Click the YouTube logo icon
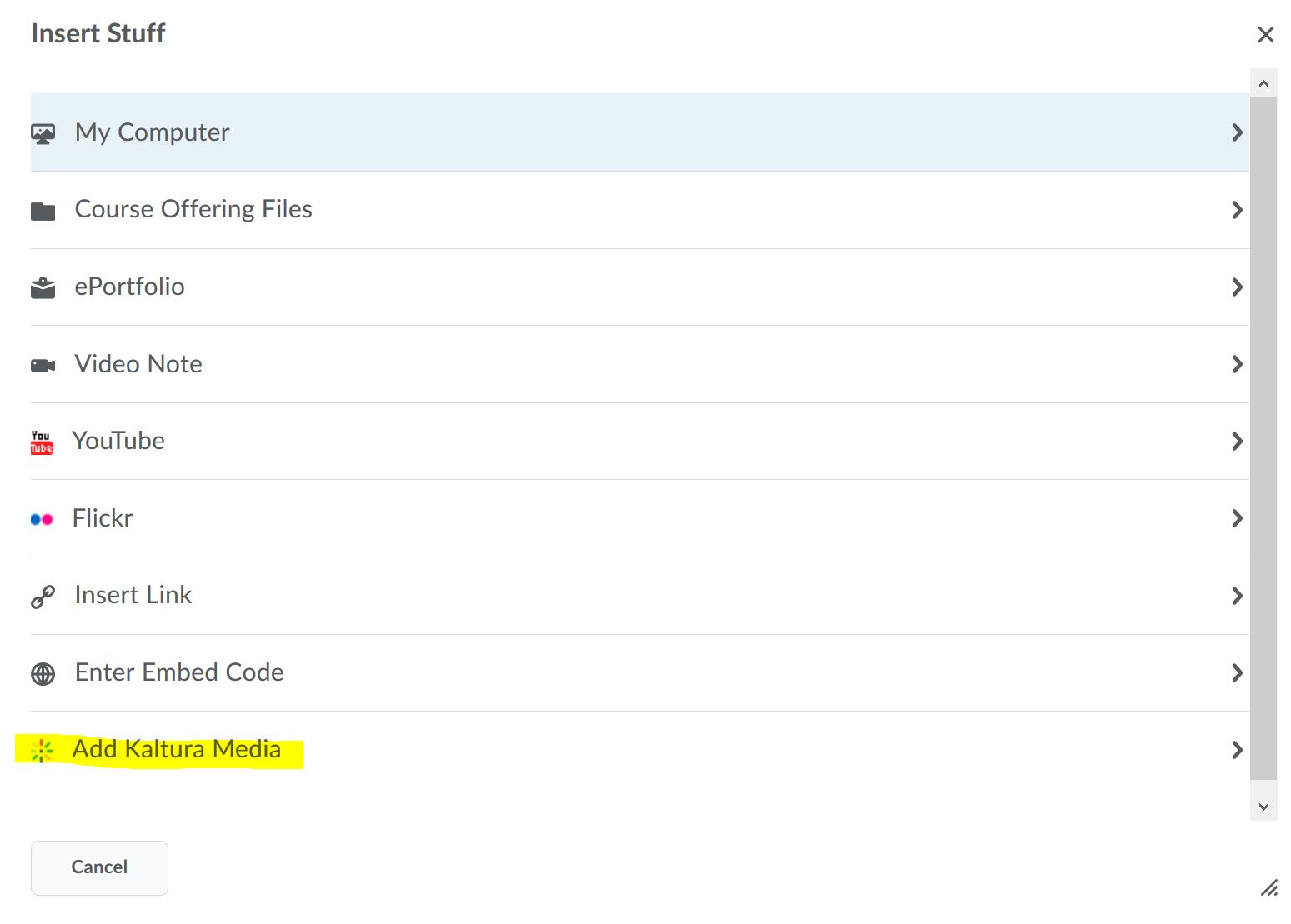Image resolution: width=1291 pixels, height=924 pixels. tap(42, 442)
